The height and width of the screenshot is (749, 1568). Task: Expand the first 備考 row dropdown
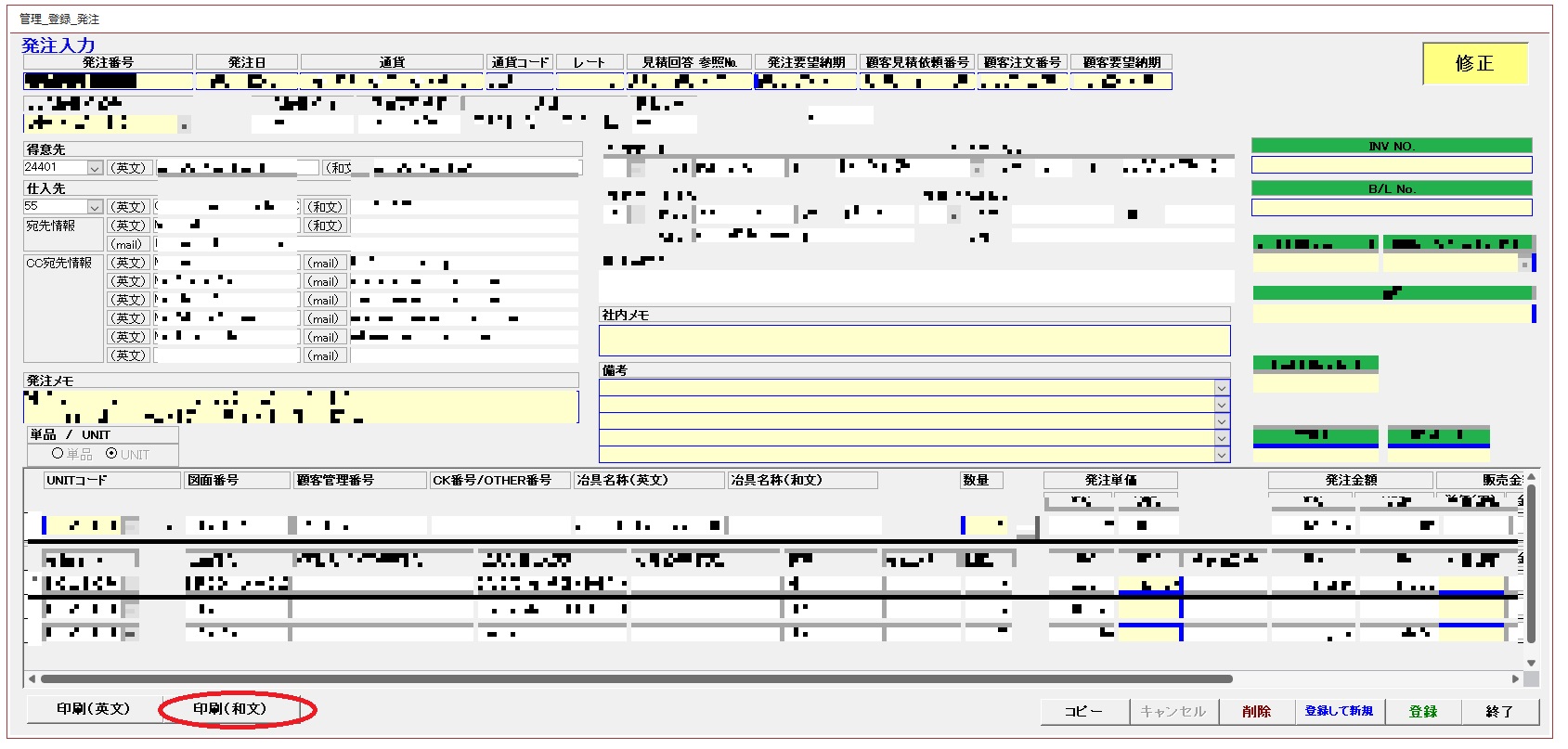click(x=1222, y=388)
